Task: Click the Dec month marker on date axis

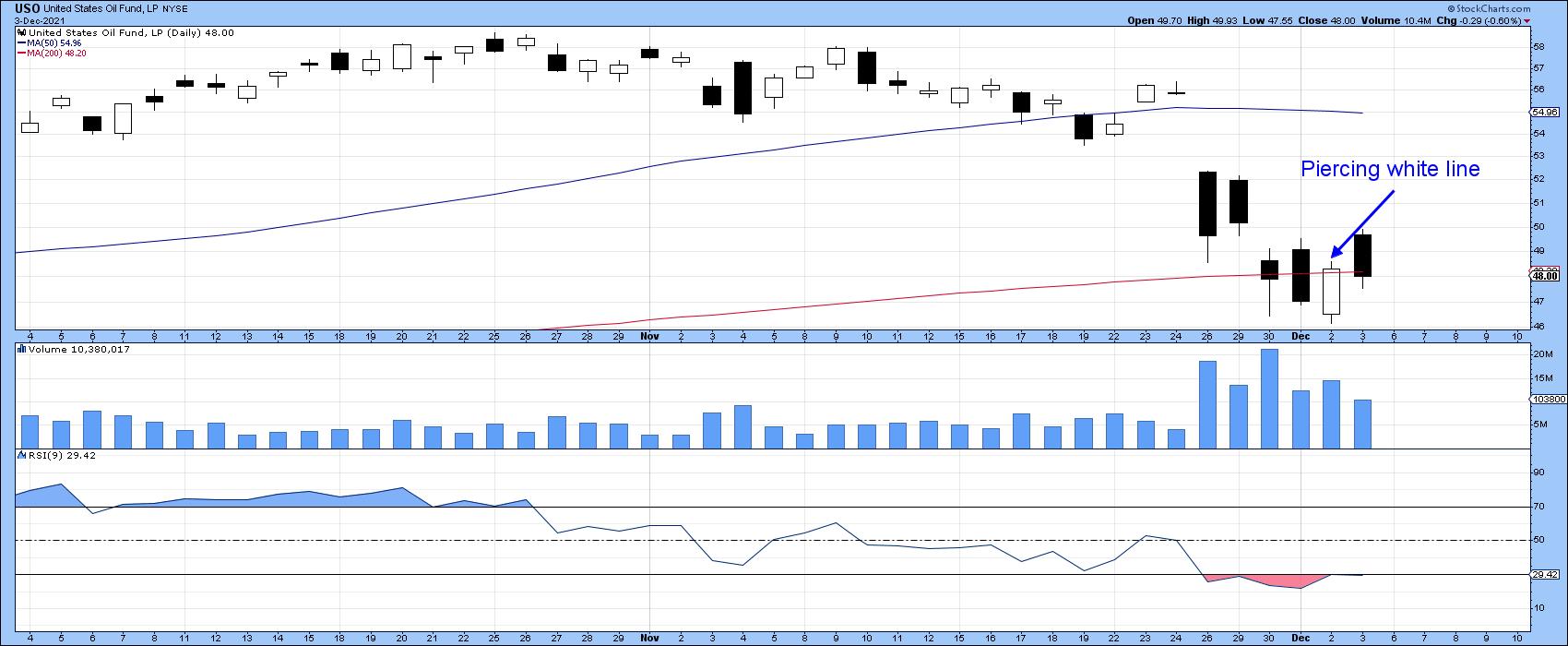Action: tap(1300, 337)
